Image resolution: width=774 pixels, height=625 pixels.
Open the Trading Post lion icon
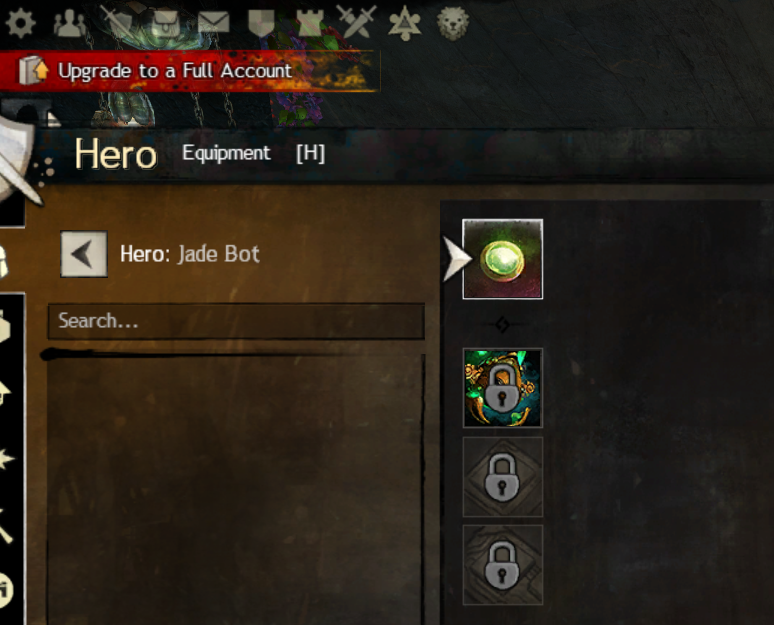(453, 23)
